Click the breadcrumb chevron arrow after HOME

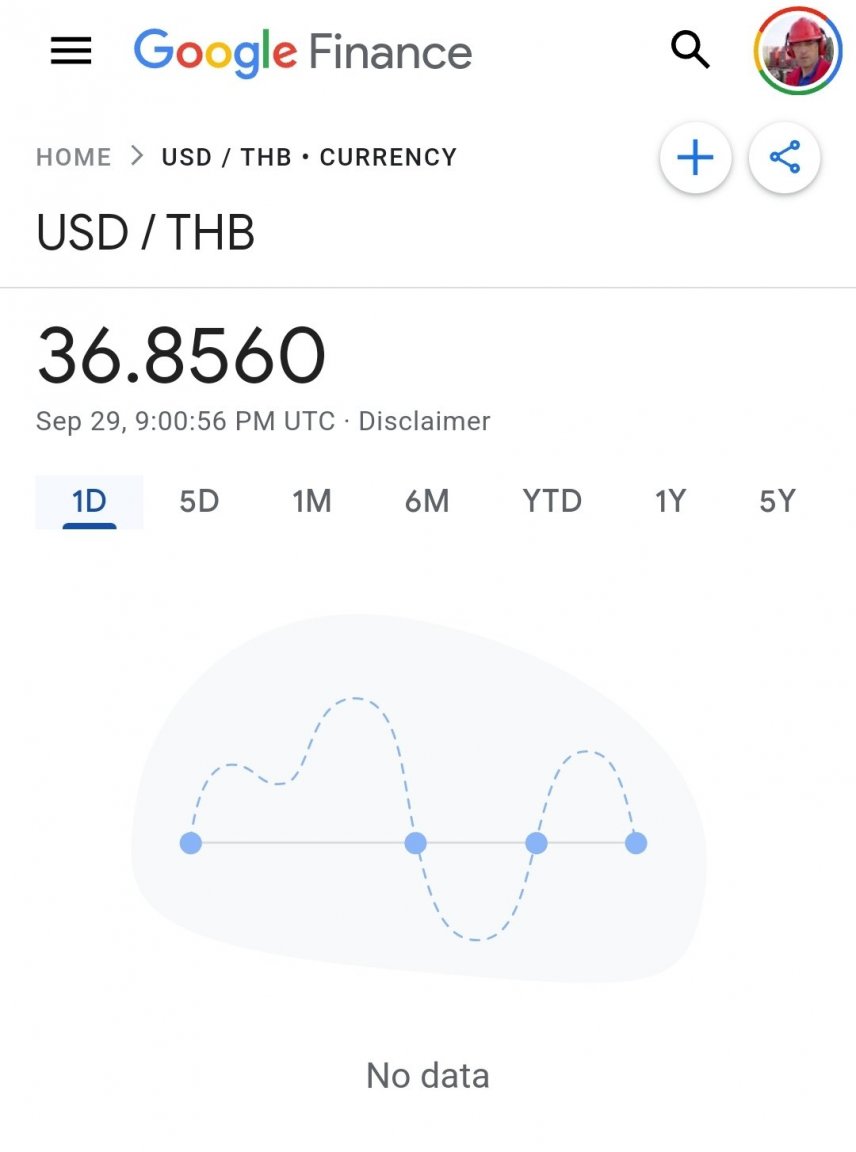pyautogui.click(x=137, y=156)
